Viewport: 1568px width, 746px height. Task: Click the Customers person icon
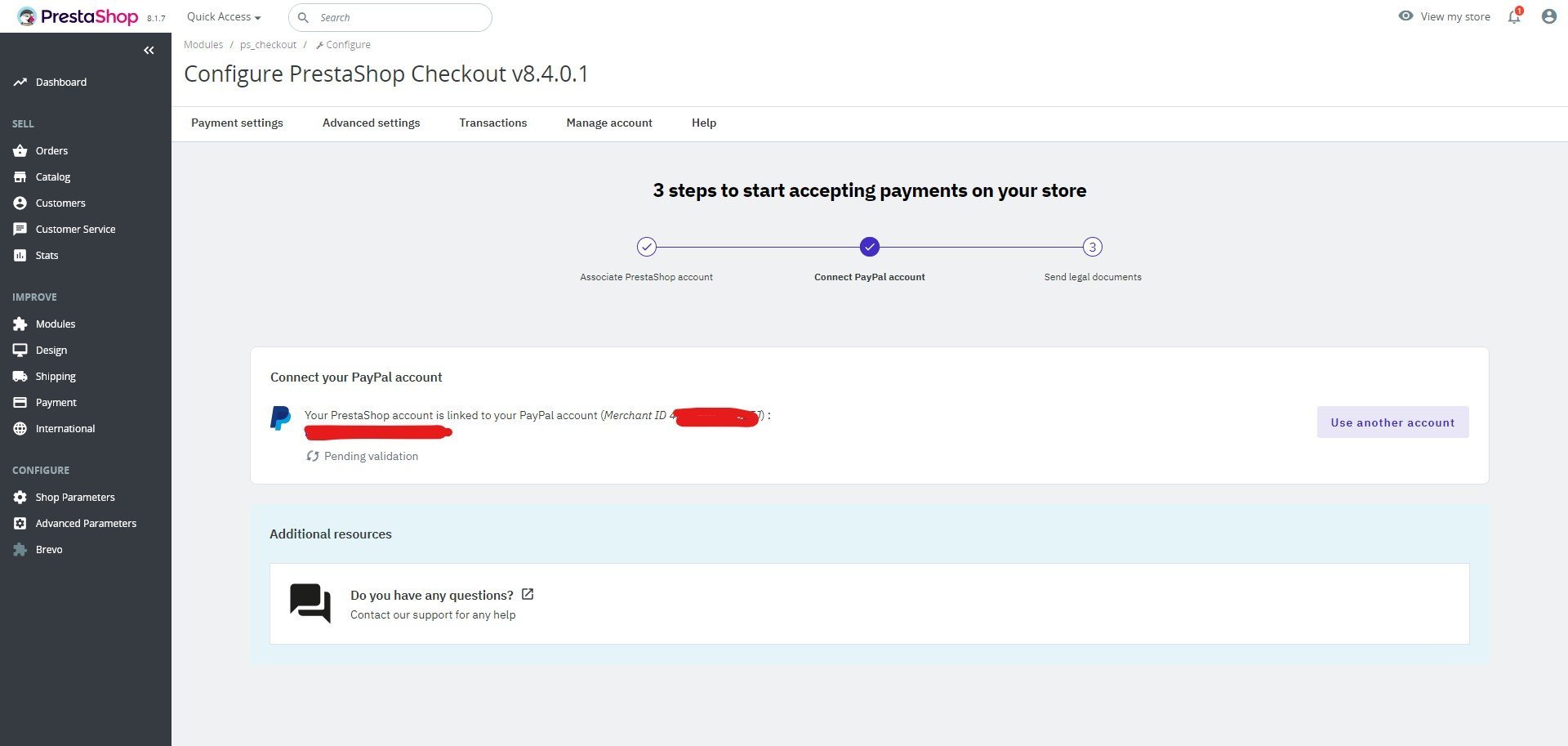[x=20, y=203]
